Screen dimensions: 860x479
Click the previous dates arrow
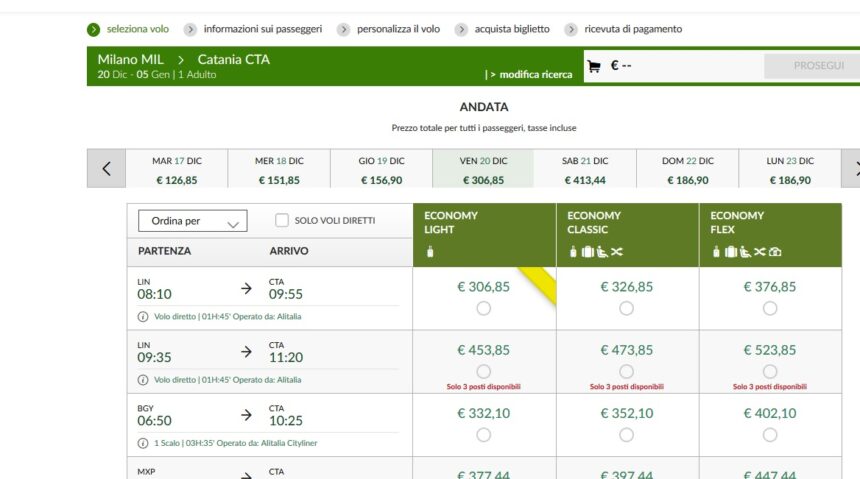coord(107,169)
